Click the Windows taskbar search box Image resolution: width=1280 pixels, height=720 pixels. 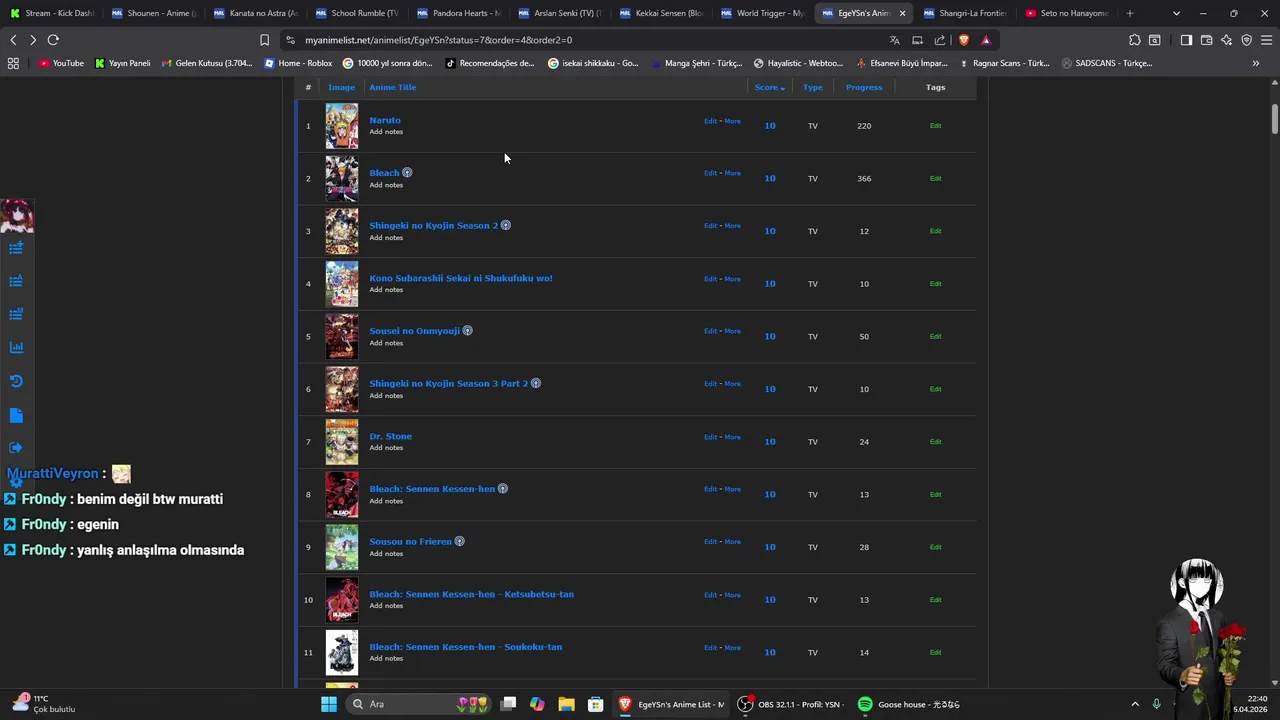419,704
